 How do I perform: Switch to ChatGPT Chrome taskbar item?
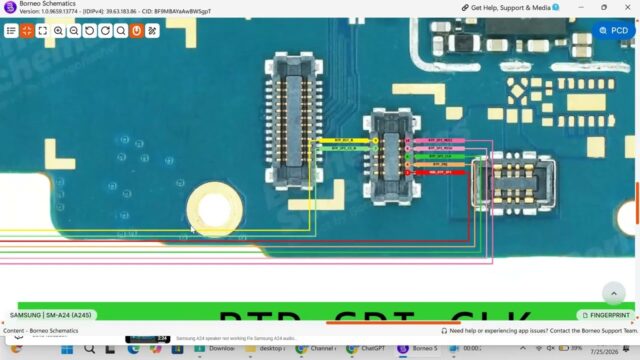pyautogui.click(x=365, y=349)
